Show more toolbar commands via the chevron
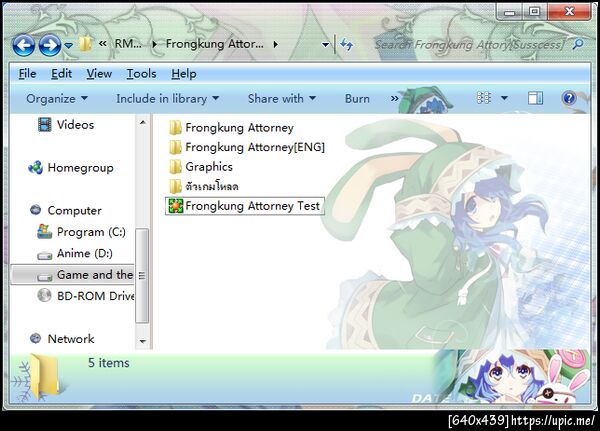This screenshot has height=431, width=600. click(395, 99)
